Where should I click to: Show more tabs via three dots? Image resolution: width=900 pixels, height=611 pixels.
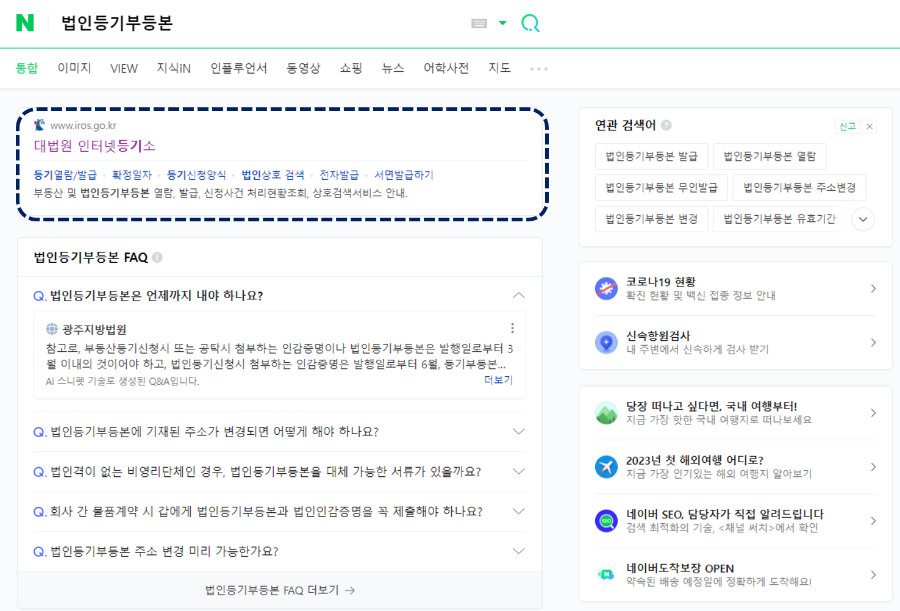pyautogui.click(x=538, y=69)
